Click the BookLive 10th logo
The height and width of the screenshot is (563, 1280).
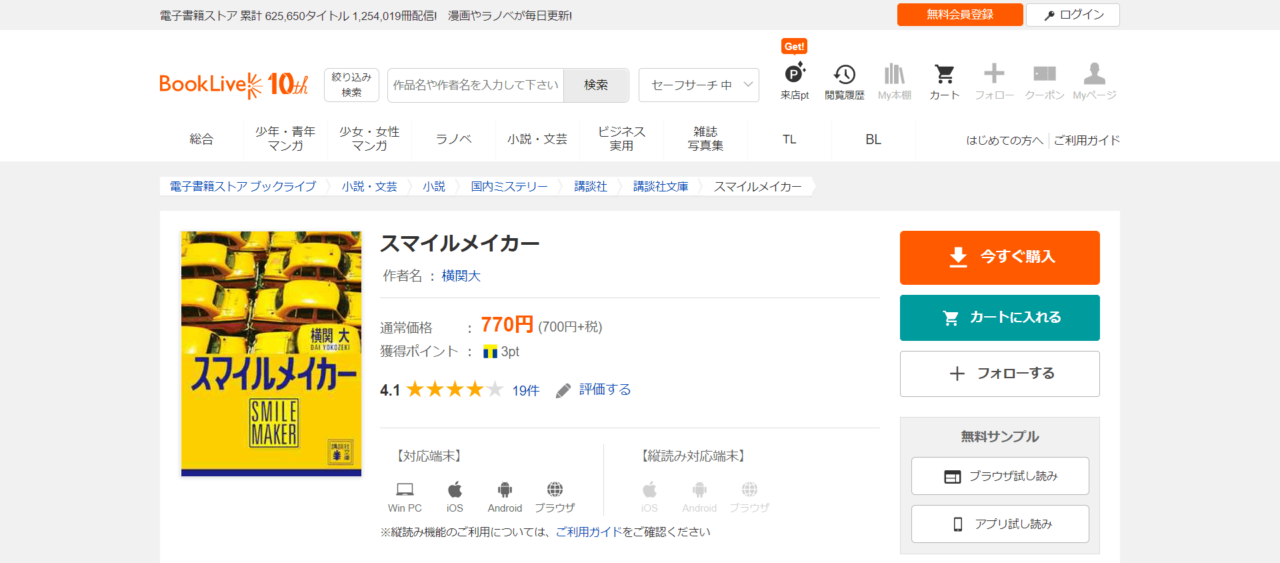(234, 85)
